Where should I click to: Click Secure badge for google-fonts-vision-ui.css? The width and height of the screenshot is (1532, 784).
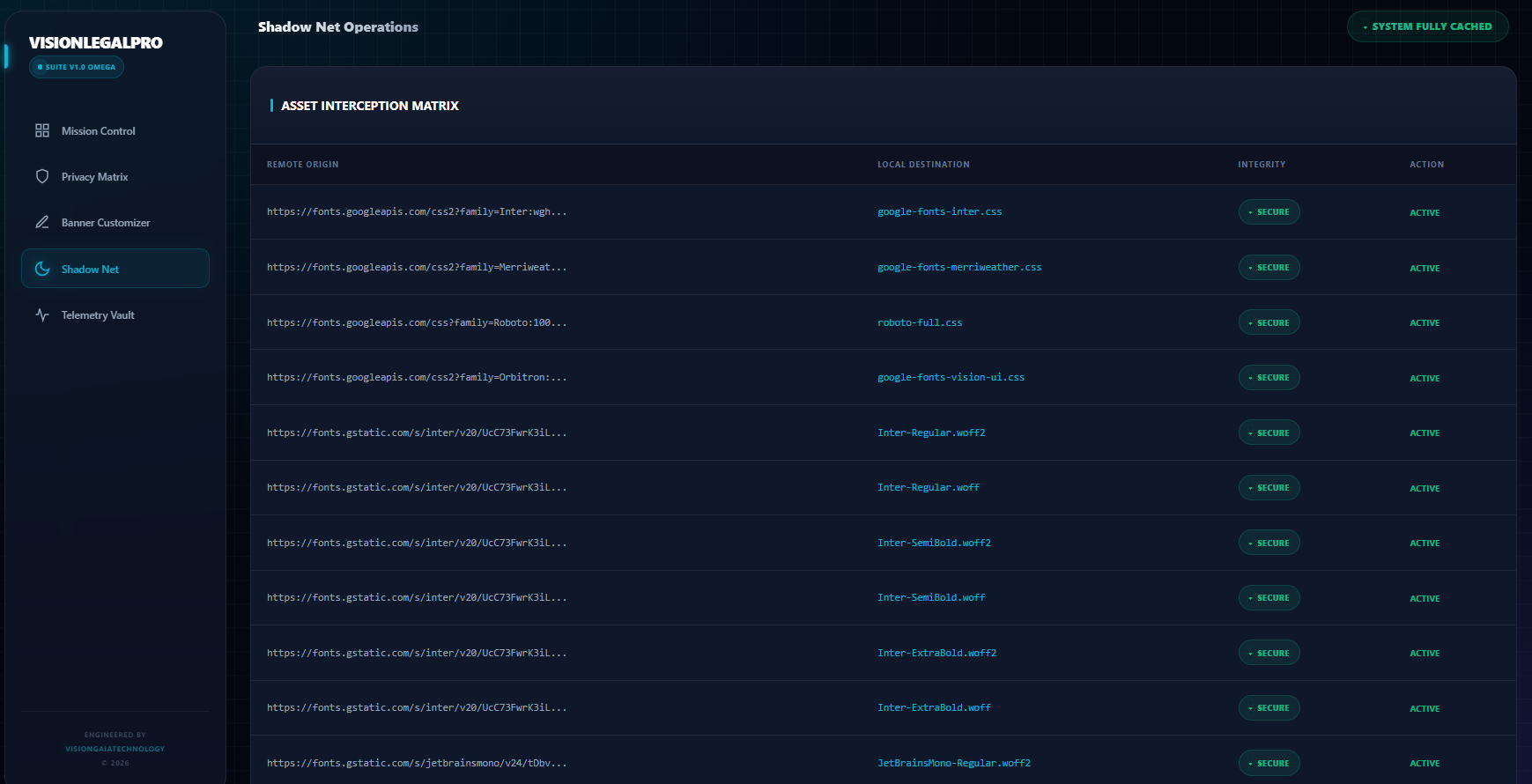[1269, 377]
